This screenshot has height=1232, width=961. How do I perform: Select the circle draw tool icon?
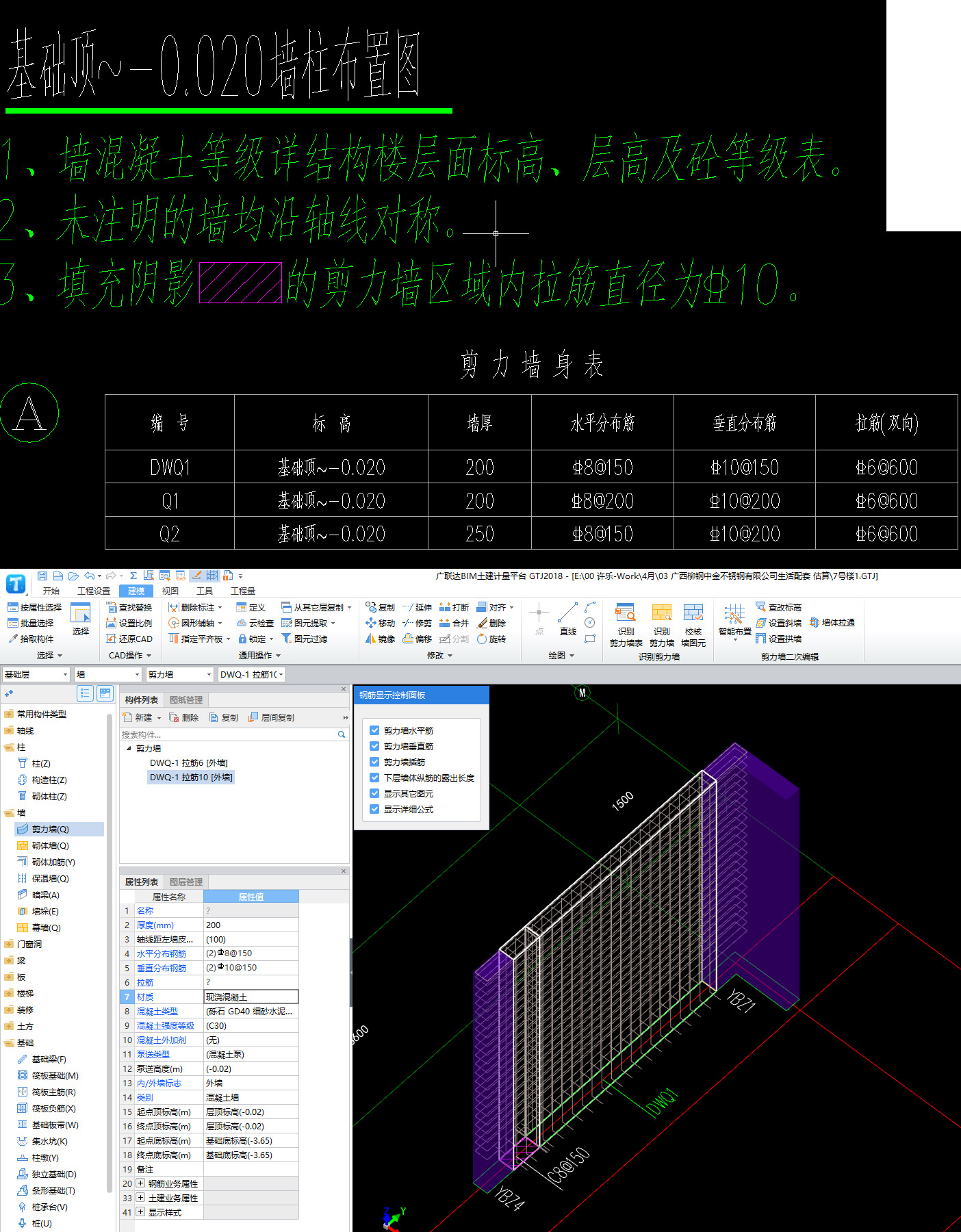click(590, 623)
